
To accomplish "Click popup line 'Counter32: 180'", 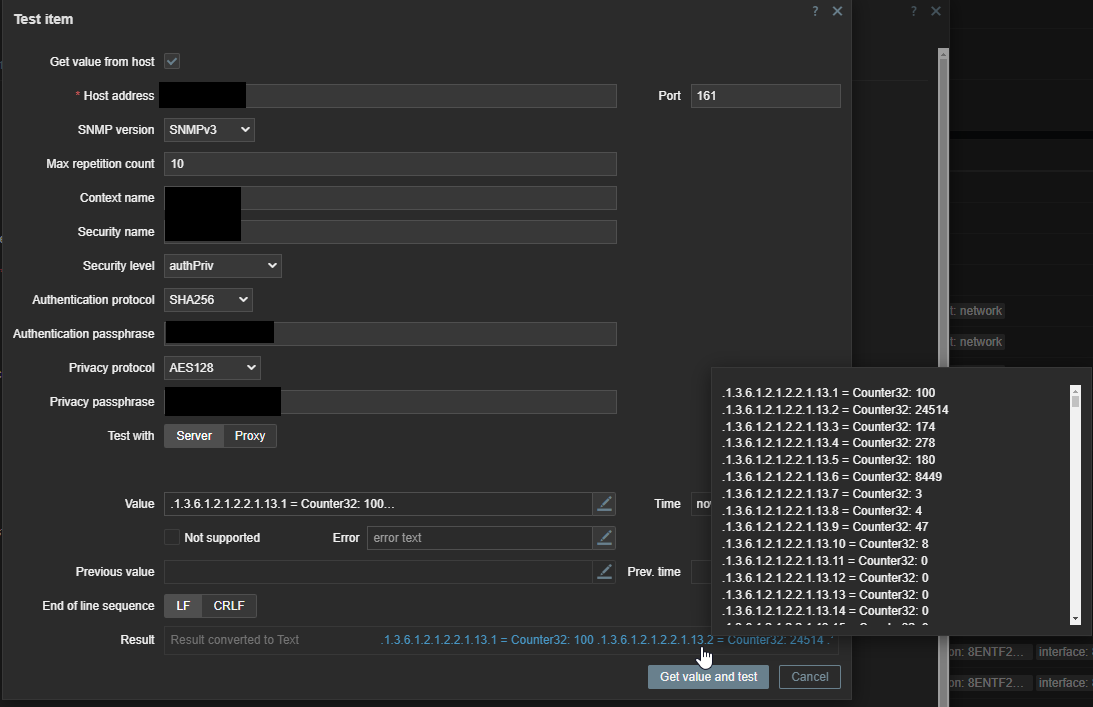I will [828, 459].
